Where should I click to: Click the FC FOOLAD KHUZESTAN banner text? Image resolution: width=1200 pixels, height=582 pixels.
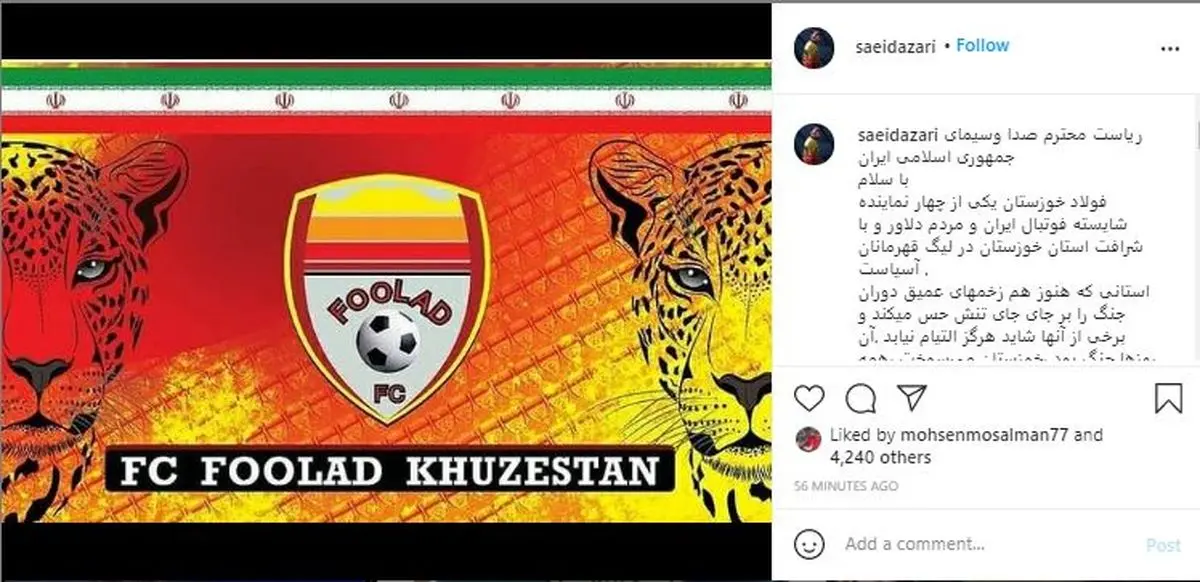(x=390, y=471)
